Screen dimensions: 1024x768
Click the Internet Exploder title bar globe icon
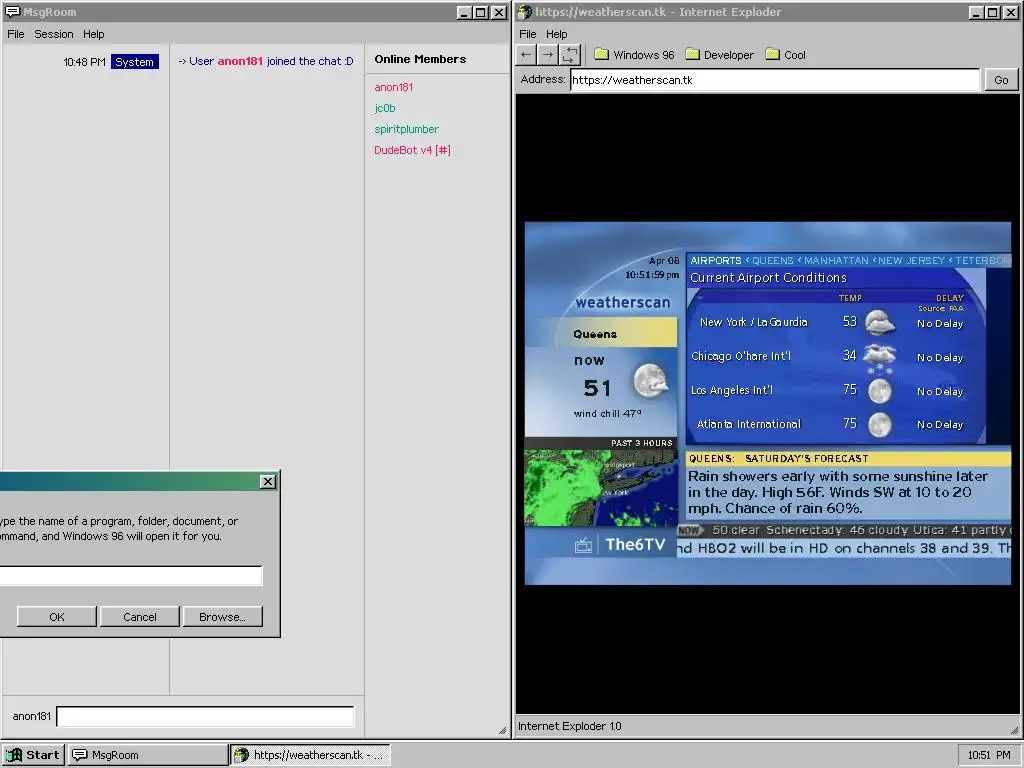pos(525,12)
